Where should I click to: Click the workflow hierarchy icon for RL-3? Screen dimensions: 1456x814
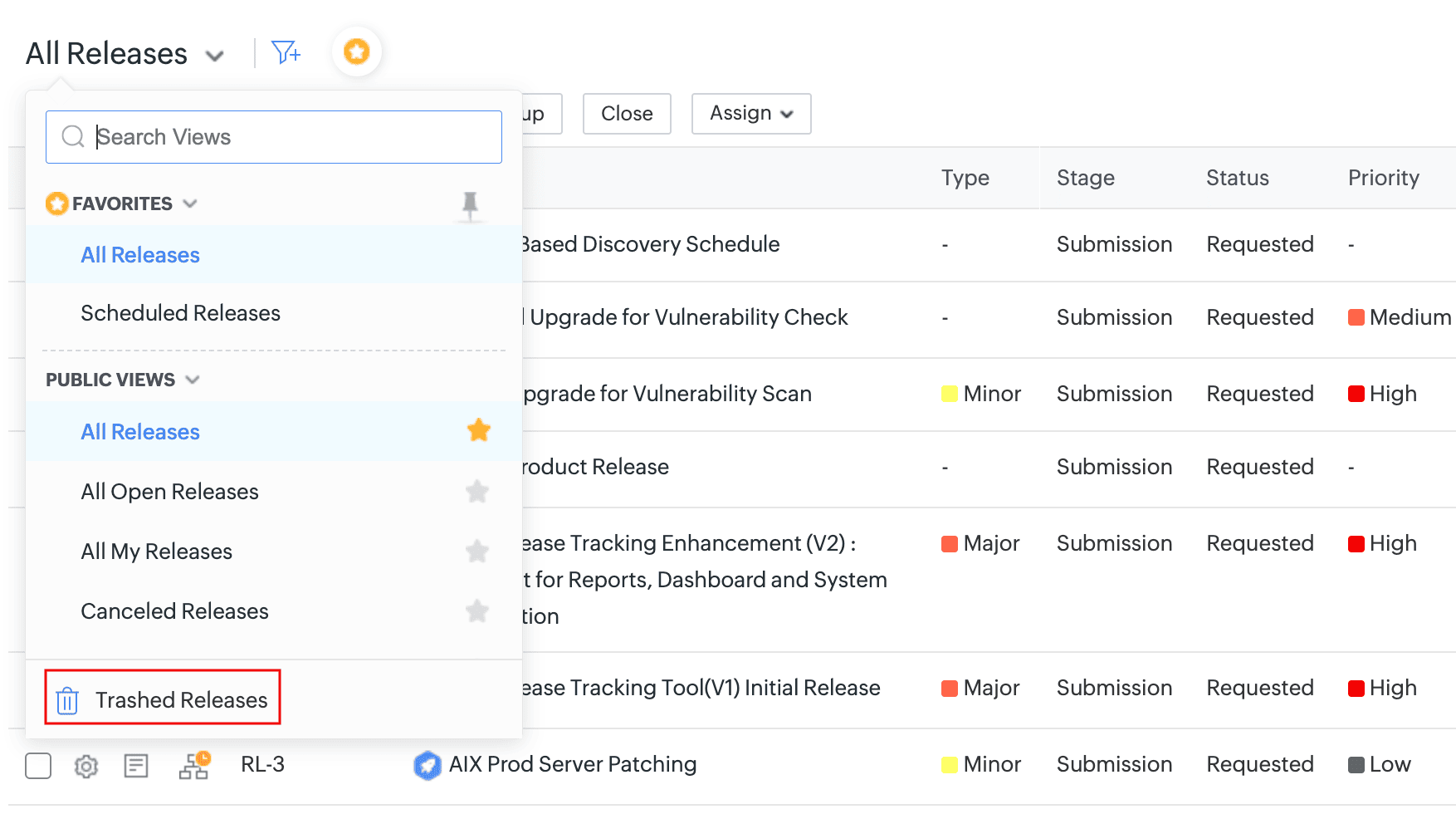click(x=194, y=766)
